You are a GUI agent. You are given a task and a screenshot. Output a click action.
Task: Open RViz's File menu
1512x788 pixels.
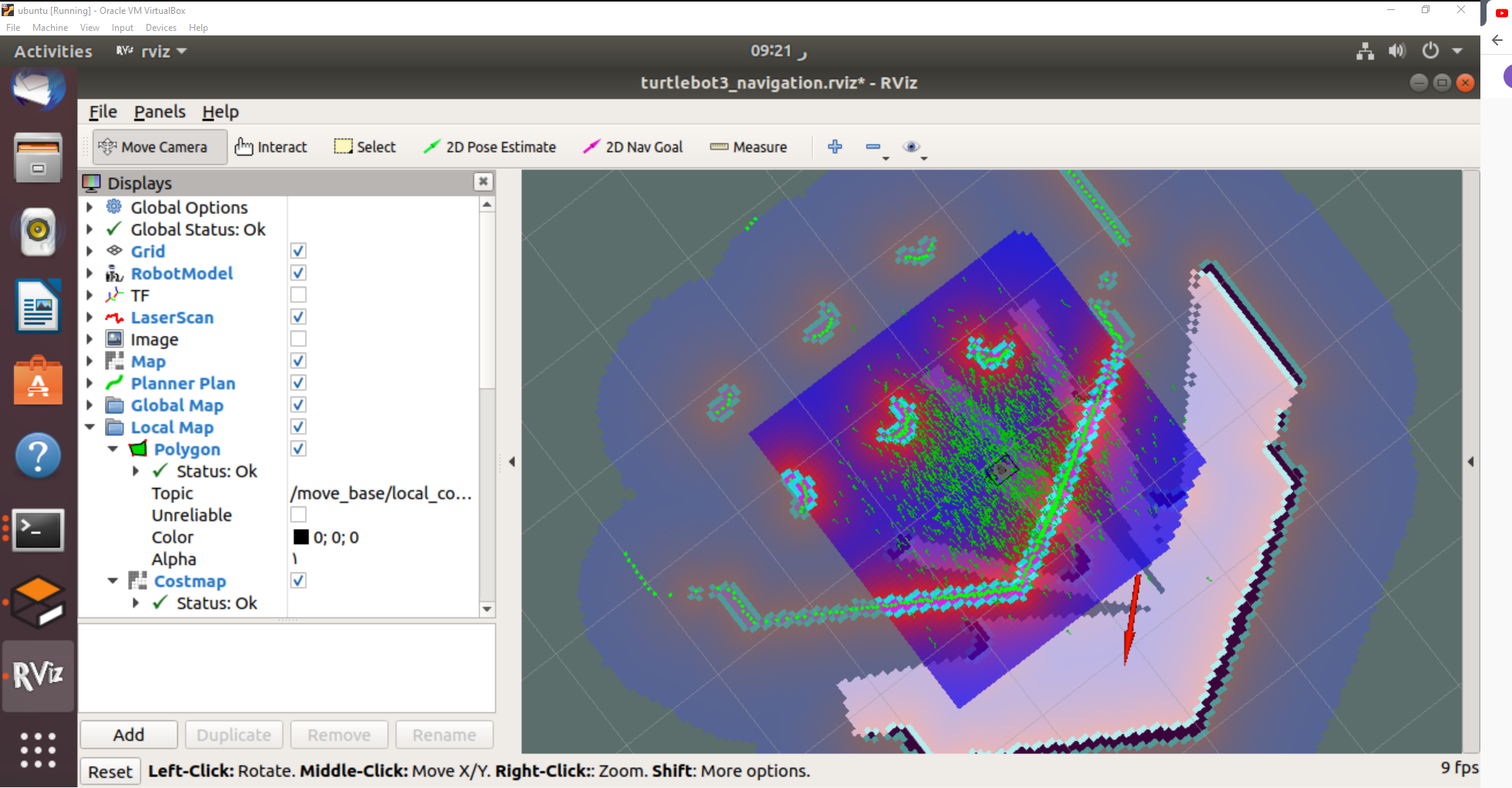pos(103,112)
